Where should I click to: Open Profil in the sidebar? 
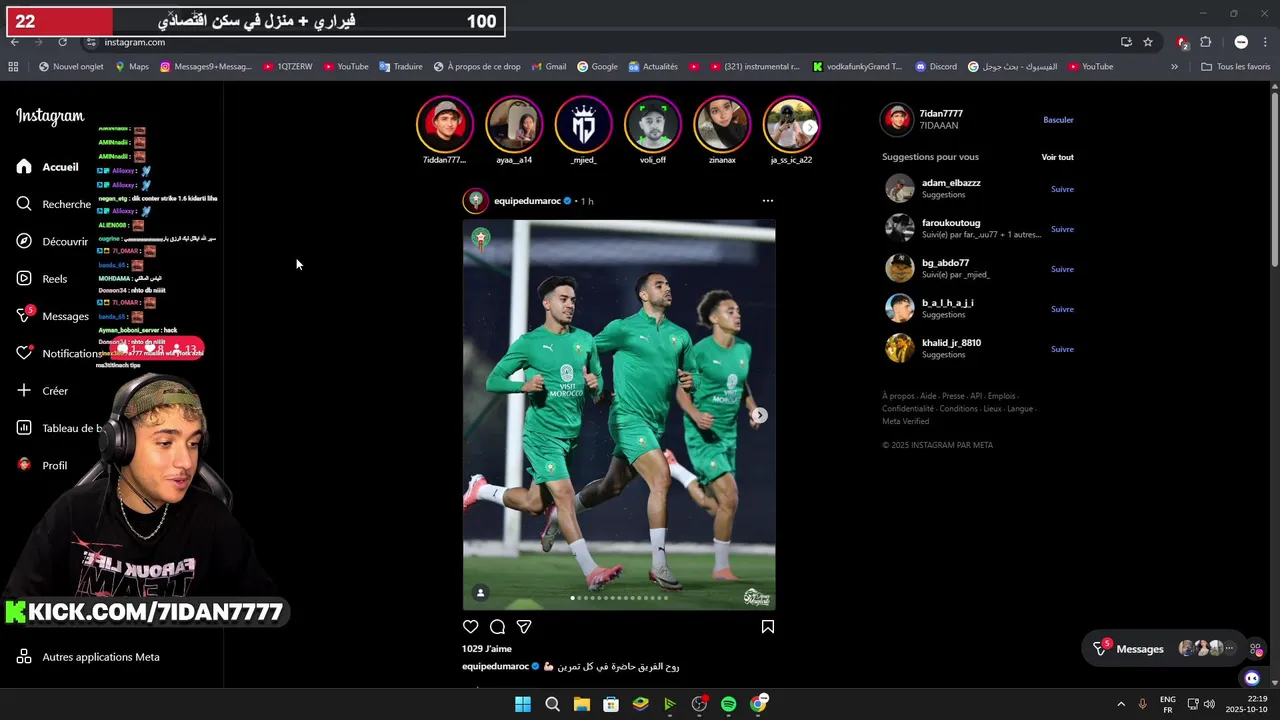point(42,465)
